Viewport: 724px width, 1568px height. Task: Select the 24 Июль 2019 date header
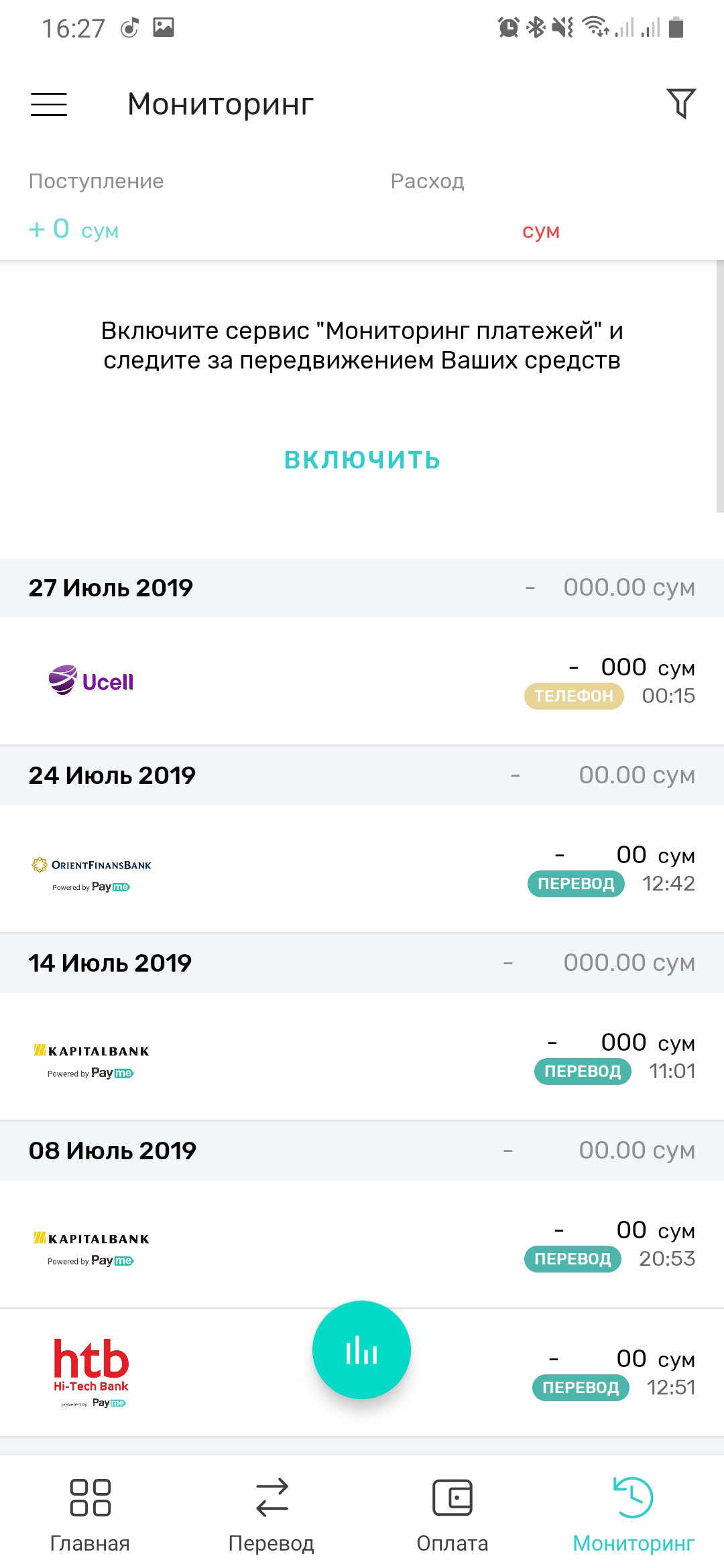point(112,775)
